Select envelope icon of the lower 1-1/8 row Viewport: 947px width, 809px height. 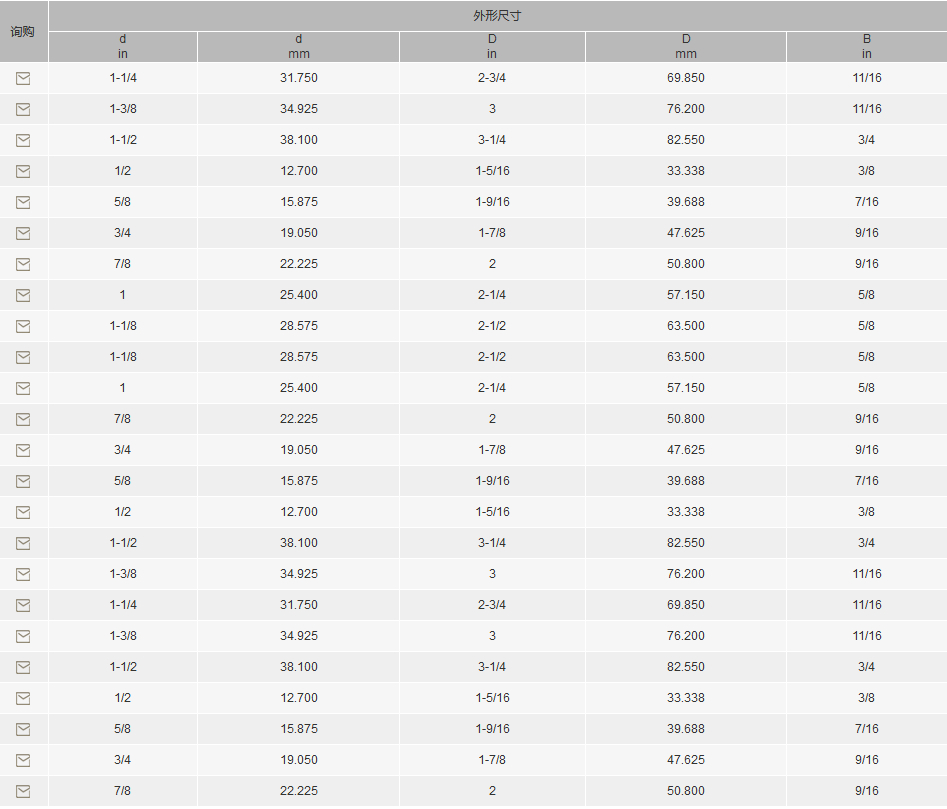23,357
